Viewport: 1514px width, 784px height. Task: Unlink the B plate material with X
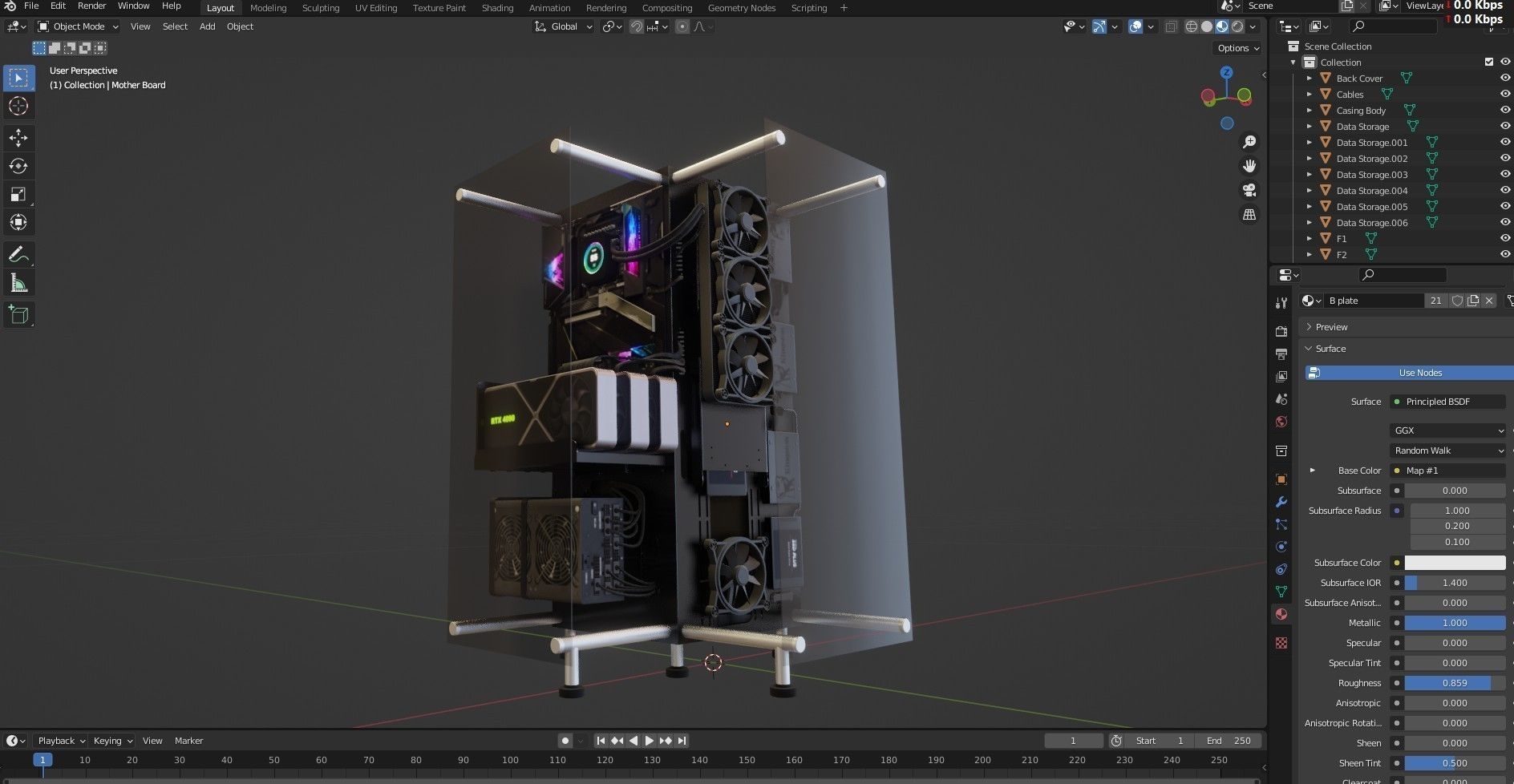[1489, 301]
